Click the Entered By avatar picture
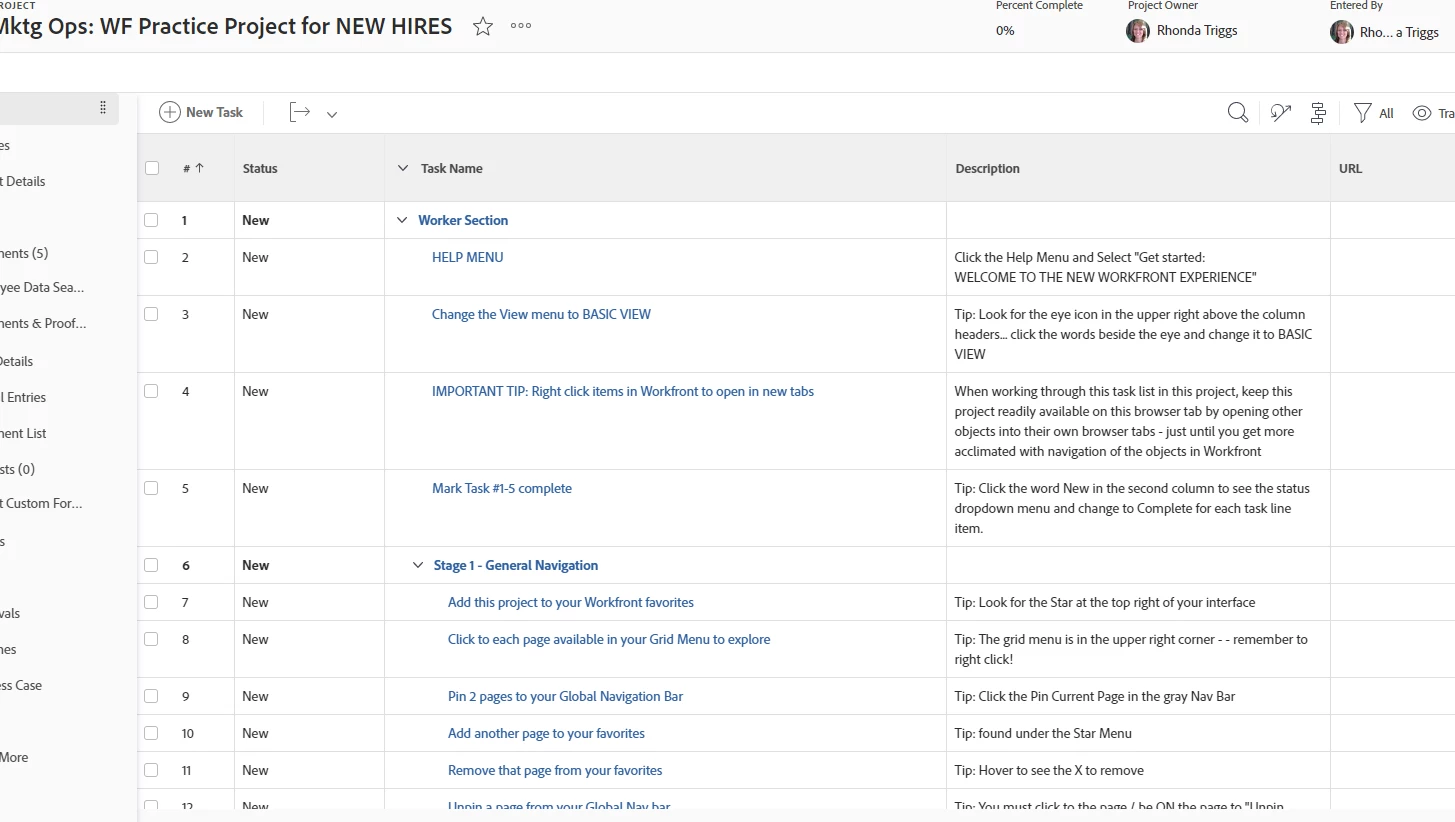The width and height of the screenshot is (1455, 822). point(1342,32)
